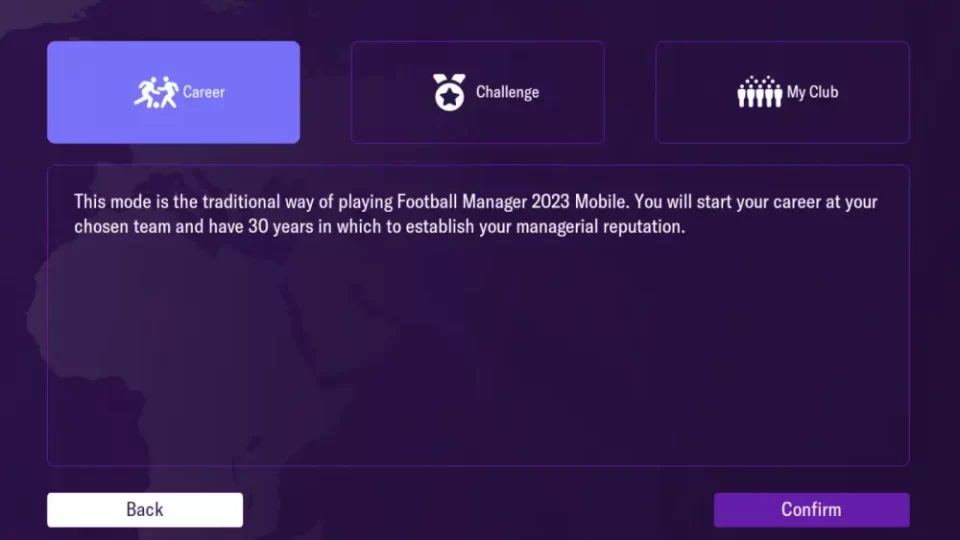Go back using the Back button
Image resolution: width=960 pixels, height=540 pixels.
(145, 509)
